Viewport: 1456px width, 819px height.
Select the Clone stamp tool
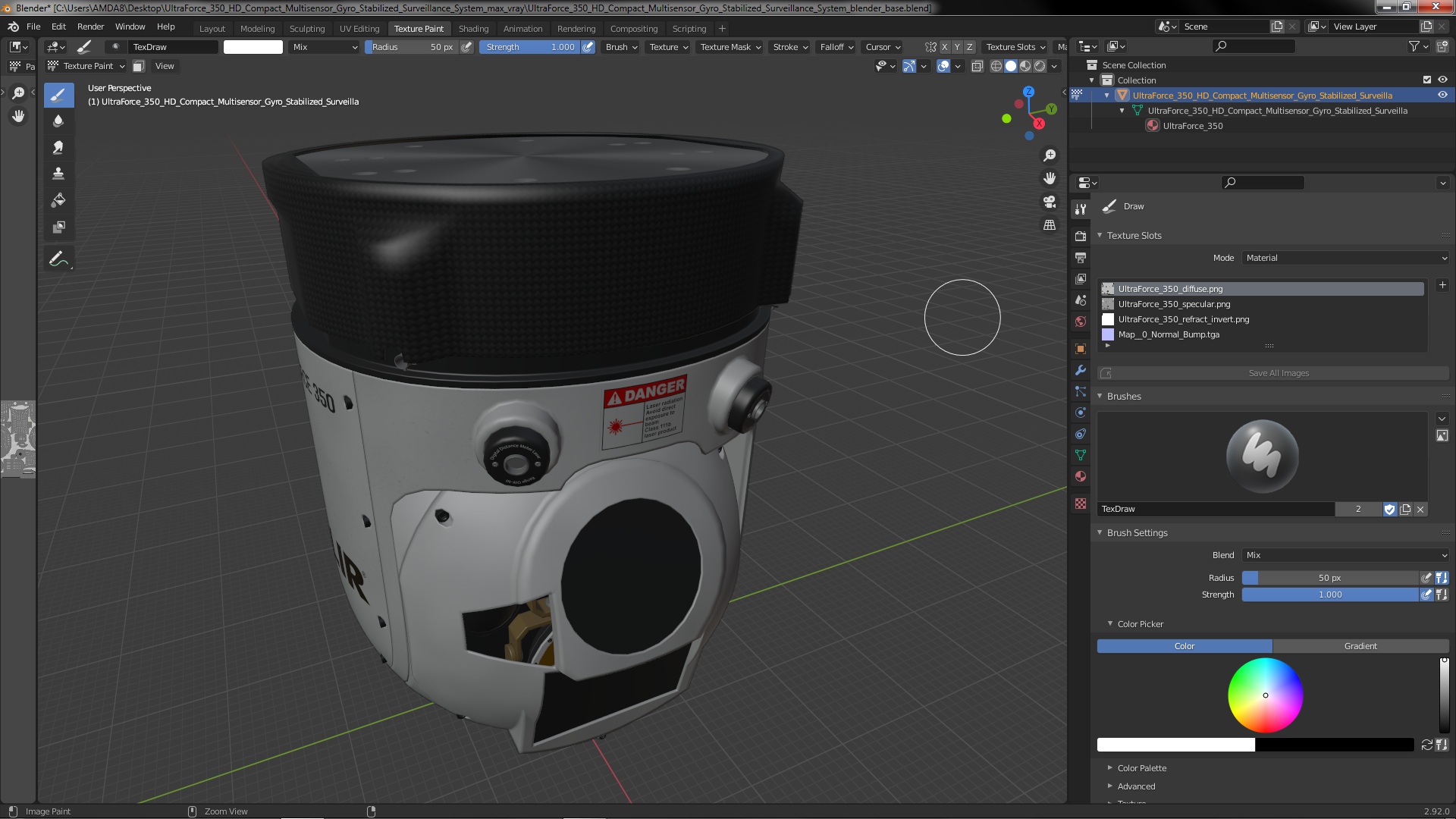pyautogui.click(x=58, y=174)
